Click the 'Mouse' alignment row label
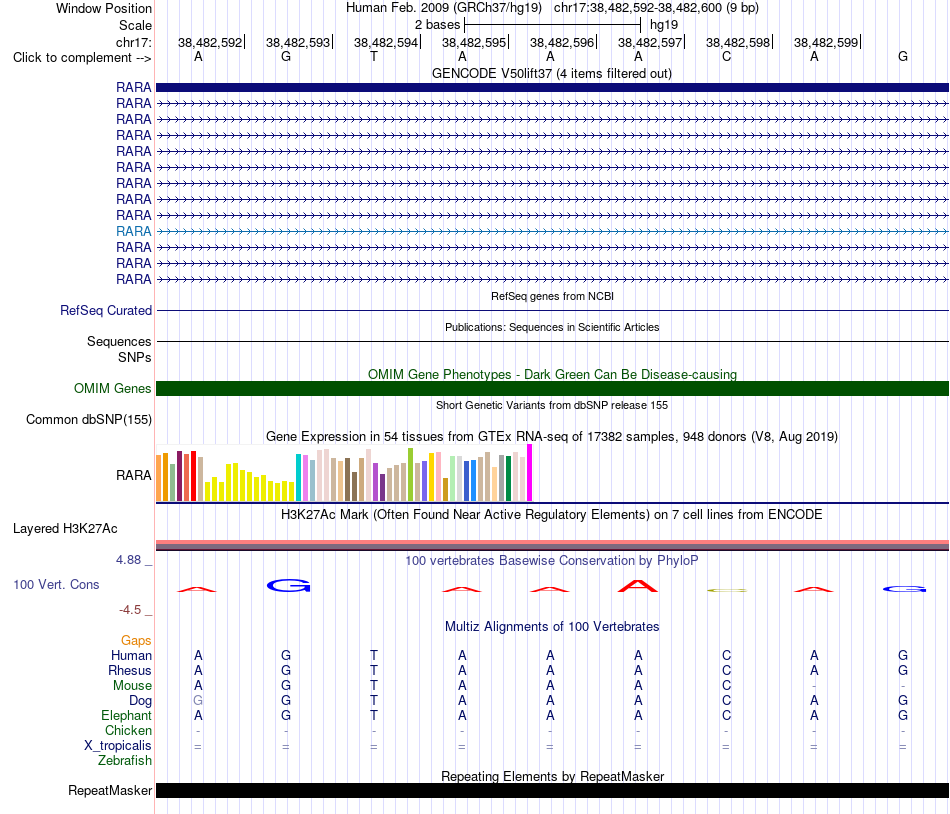Screen dimensions: 950x814 click(x=132, y=686)
